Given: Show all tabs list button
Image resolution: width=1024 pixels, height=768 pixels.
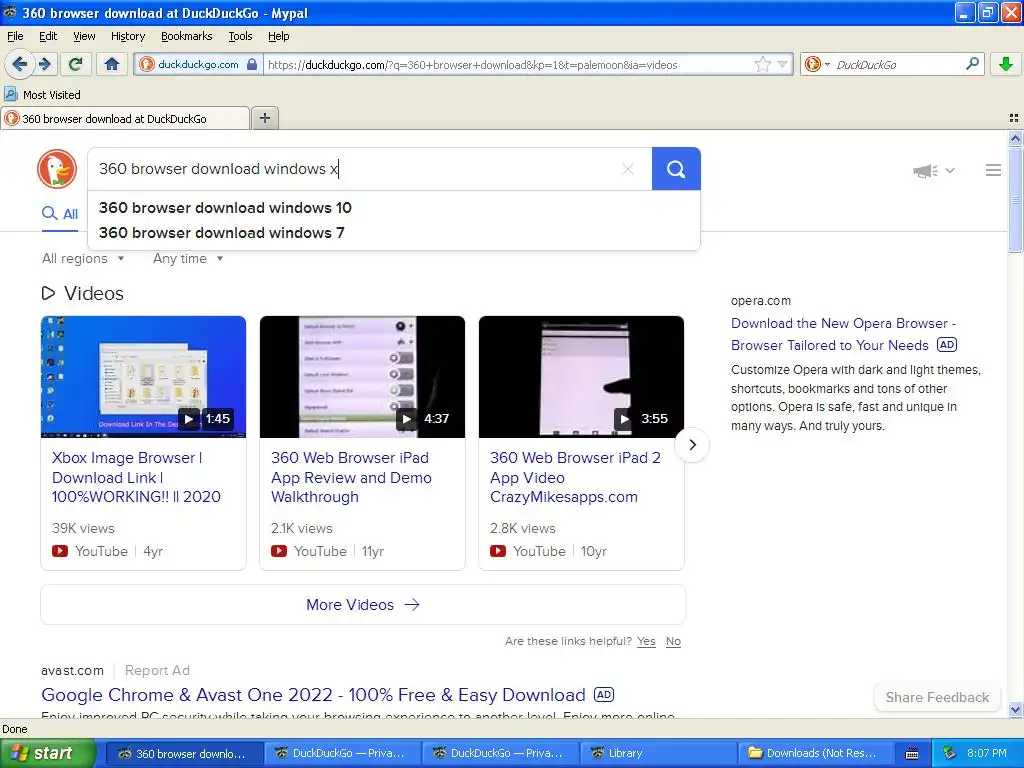Looking at the screenshot, I should tap(1014, 118).
